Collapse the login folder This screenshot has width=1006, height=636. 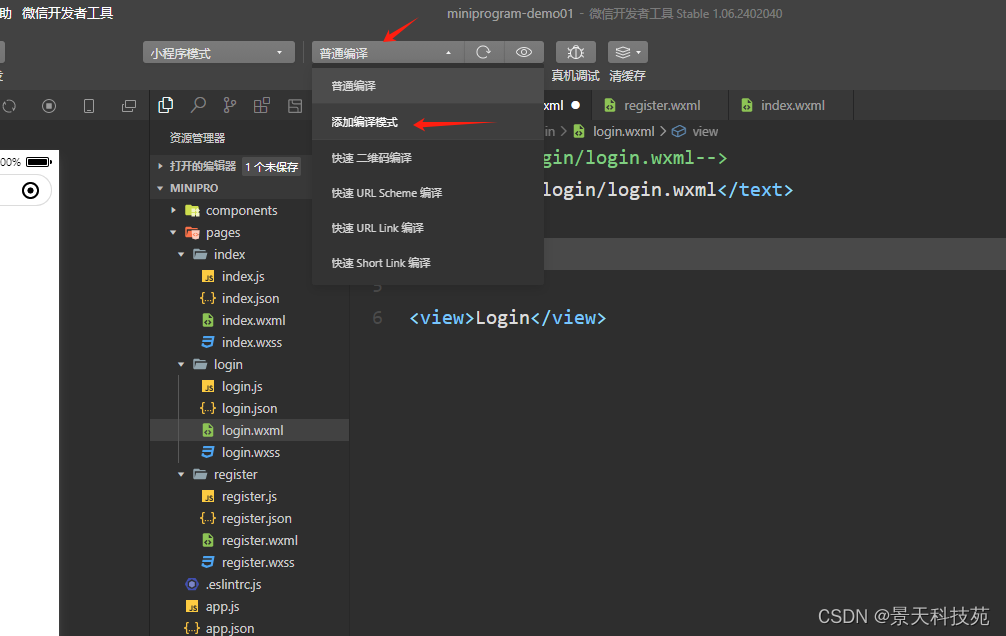pos(181,365)
